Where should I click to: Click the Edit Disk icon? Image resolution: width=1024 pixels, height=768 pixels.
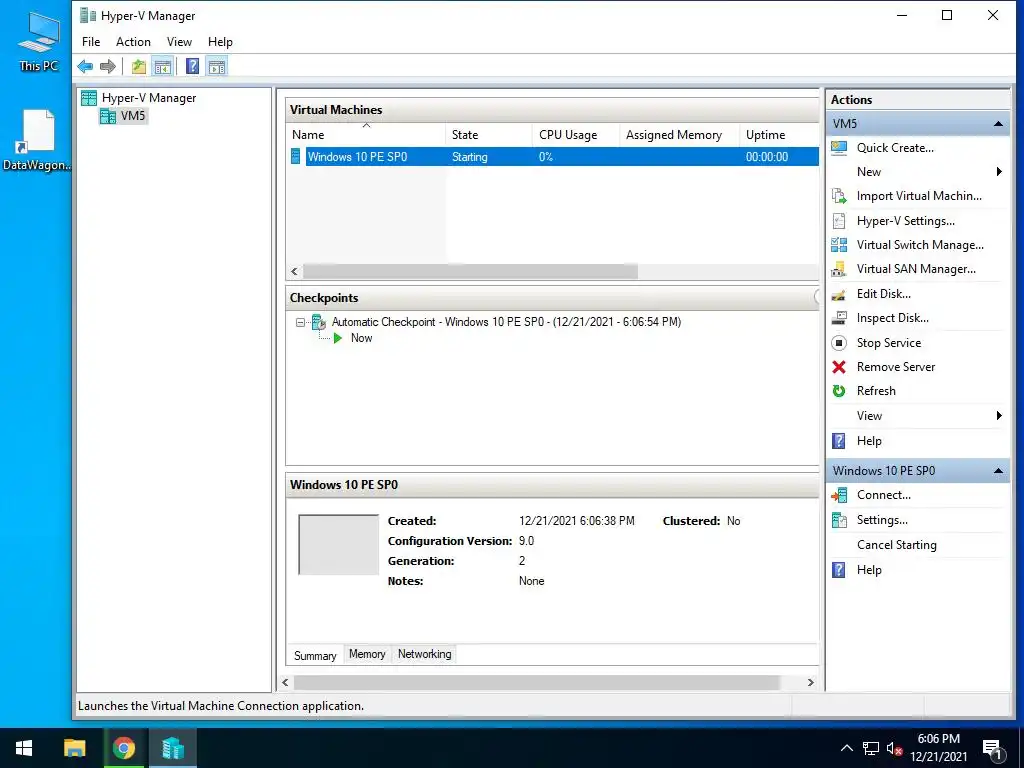(839, 294)
